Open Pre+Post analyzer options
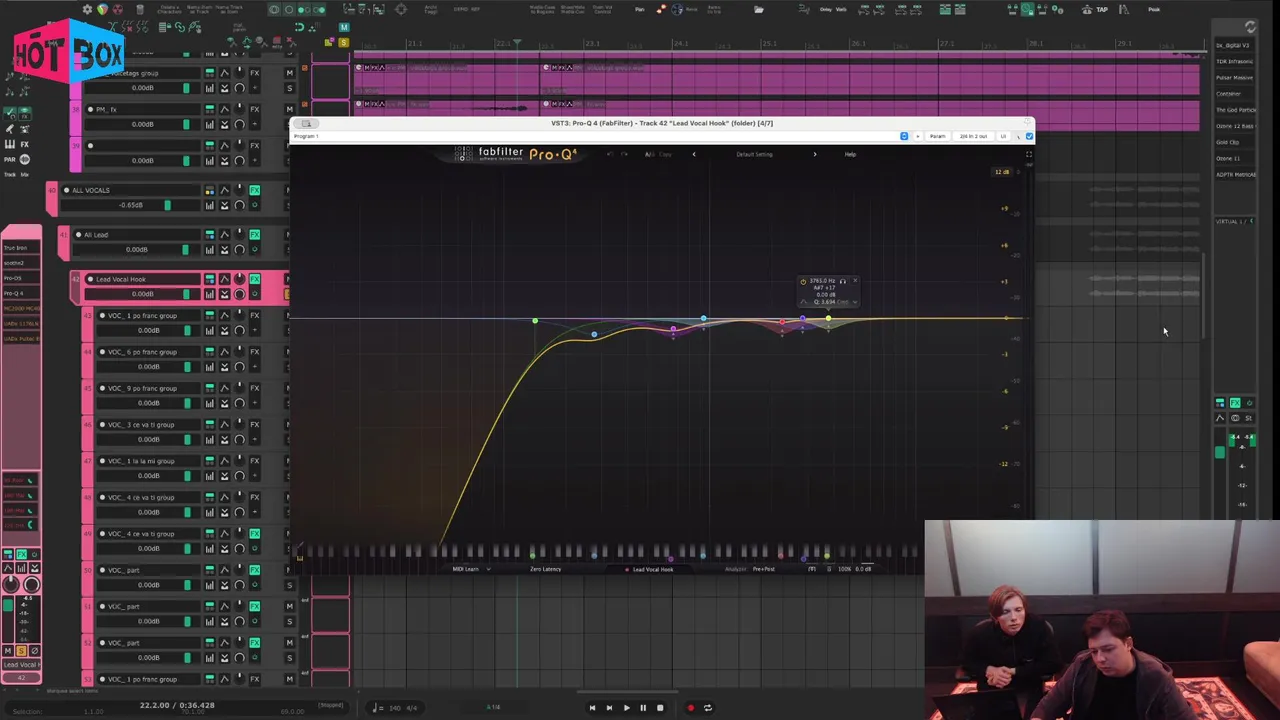1280x720 pixels. pos(764,569)
